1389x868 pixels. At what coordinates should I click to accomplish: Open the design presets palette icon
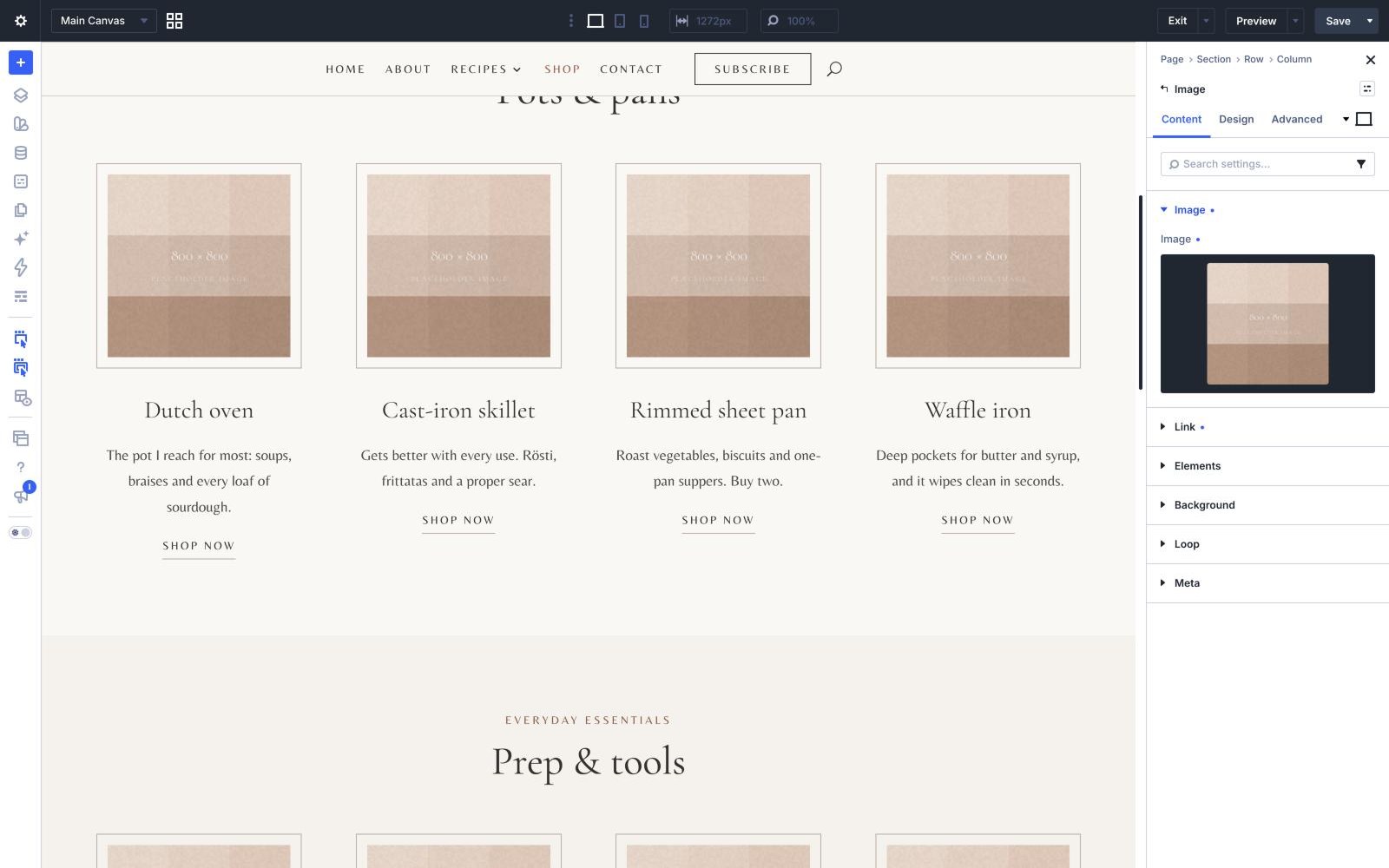[x=21, y=124]
